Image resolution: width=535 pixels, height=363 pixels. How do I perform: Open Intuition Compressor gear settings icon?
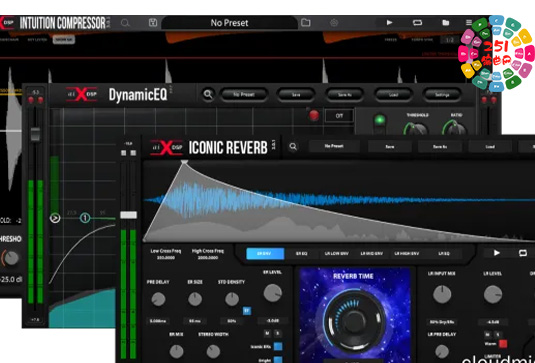coord(334,23)
